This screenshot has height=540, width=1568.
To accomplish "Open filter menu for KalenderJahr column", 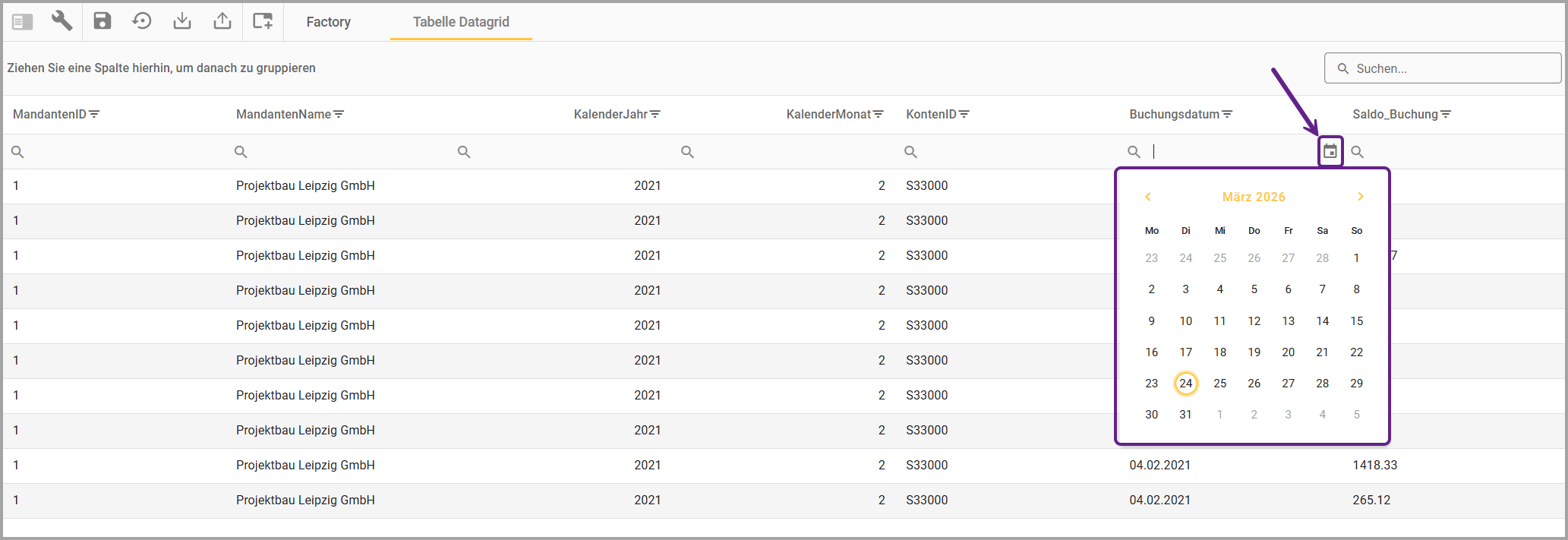I will point(655,114).
